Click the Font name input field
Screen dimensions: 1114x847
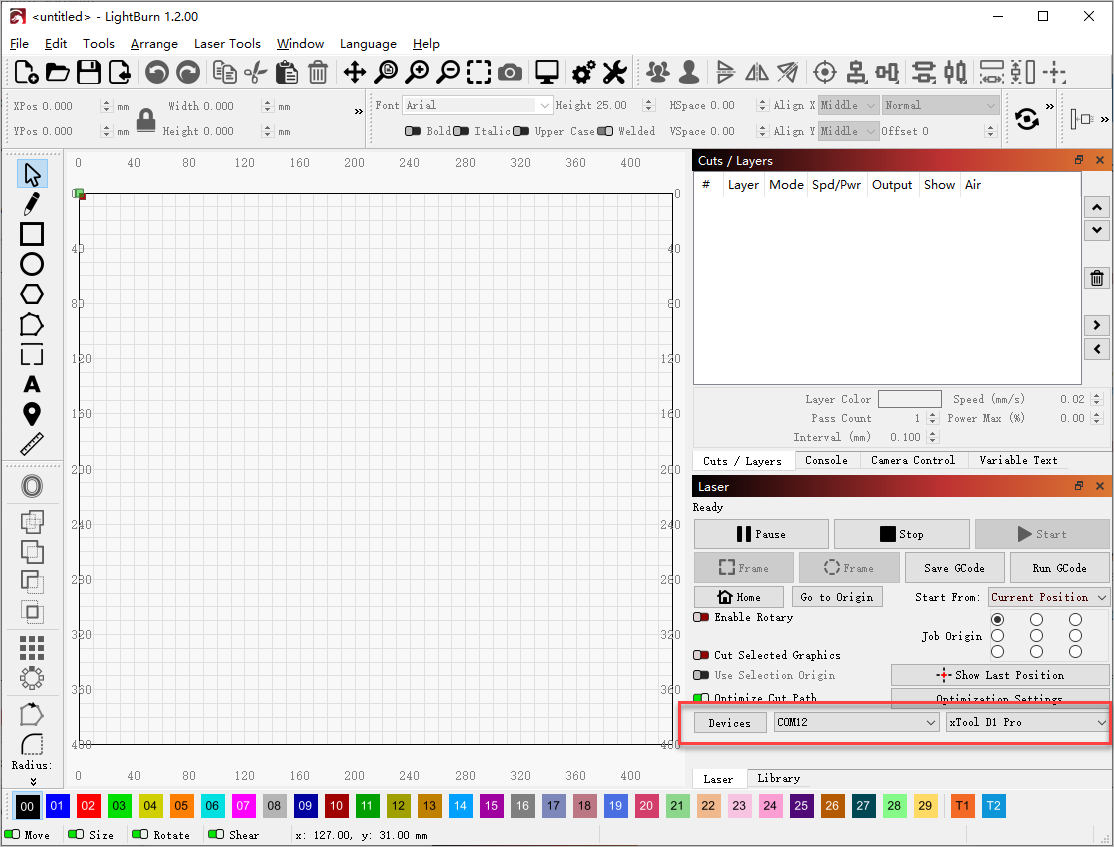[x=470, y=105]
